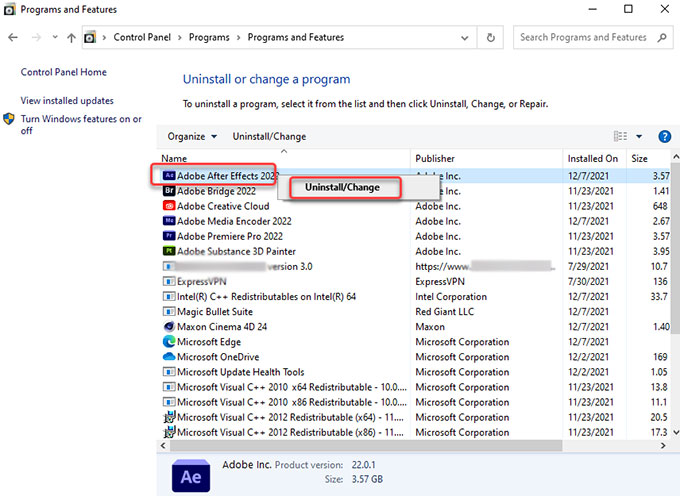The image size is (680, 496).
Task: Sort by the Installed On column header
Action: tap(593, 159)
